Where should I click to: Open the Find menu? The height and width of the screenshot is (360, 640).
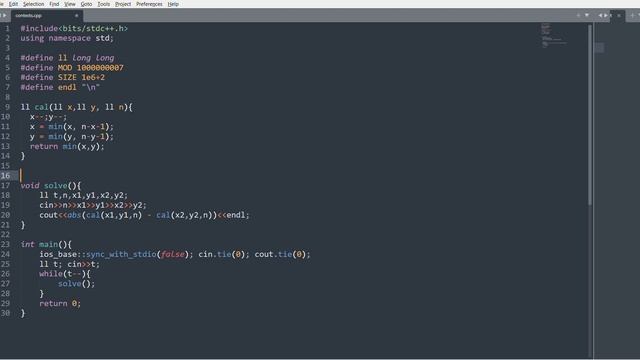pyautogui.click(x=54, y=4)
